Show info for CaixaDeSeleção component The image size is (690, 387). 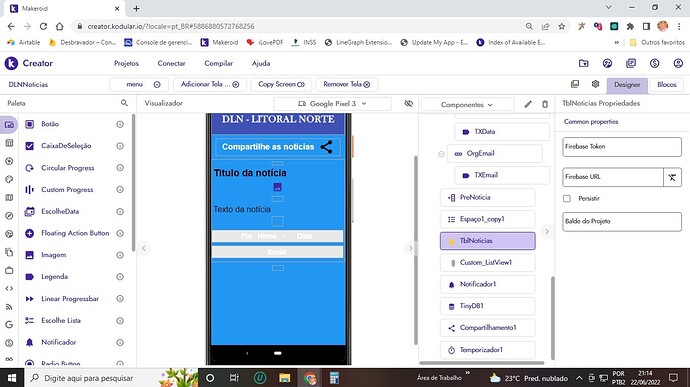coord(120,146)
